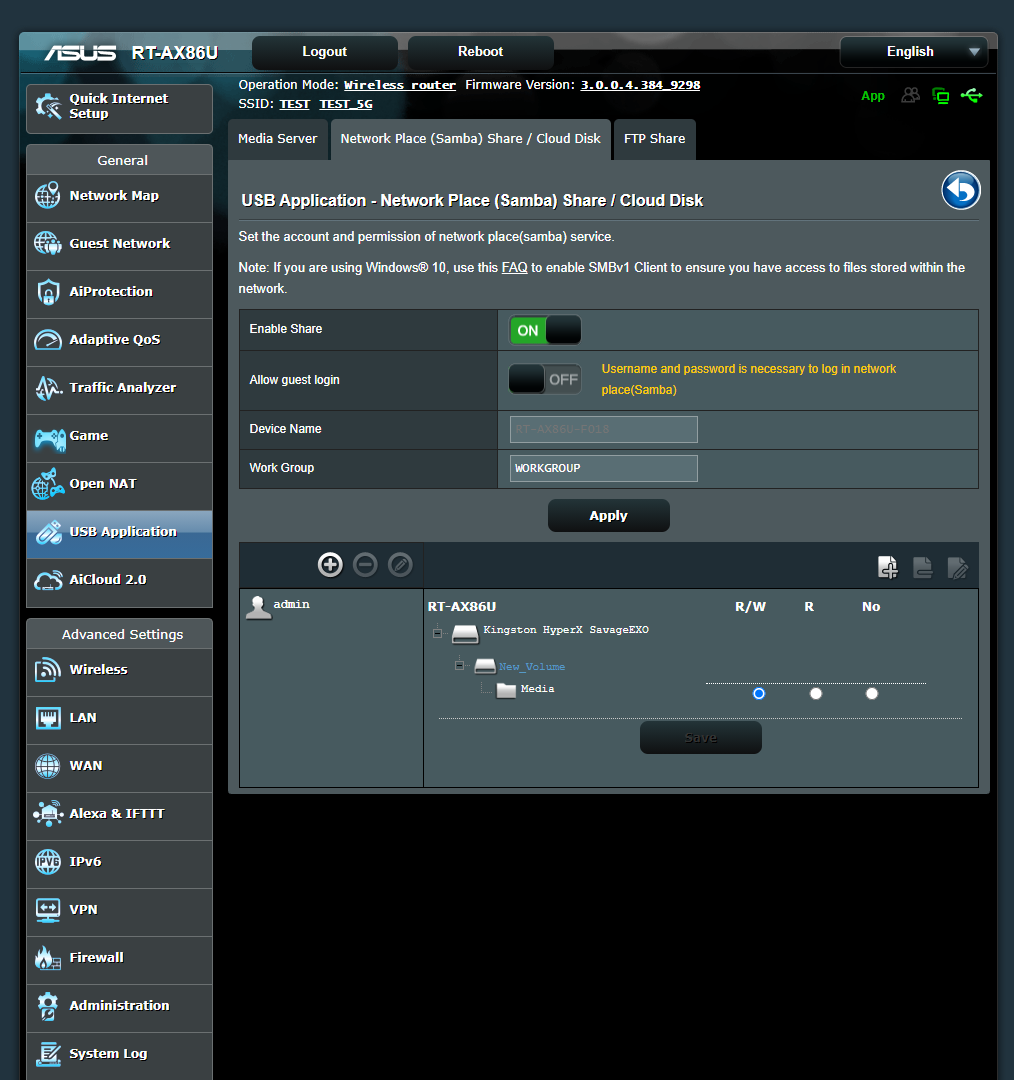Open IPv6 settings

[x=119, y=864]
